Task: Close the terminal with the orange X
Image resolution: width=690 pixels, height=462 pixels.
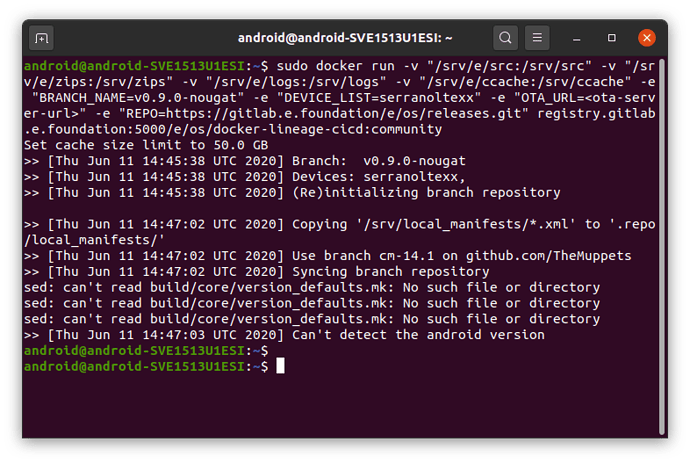Action: (647, 38)
